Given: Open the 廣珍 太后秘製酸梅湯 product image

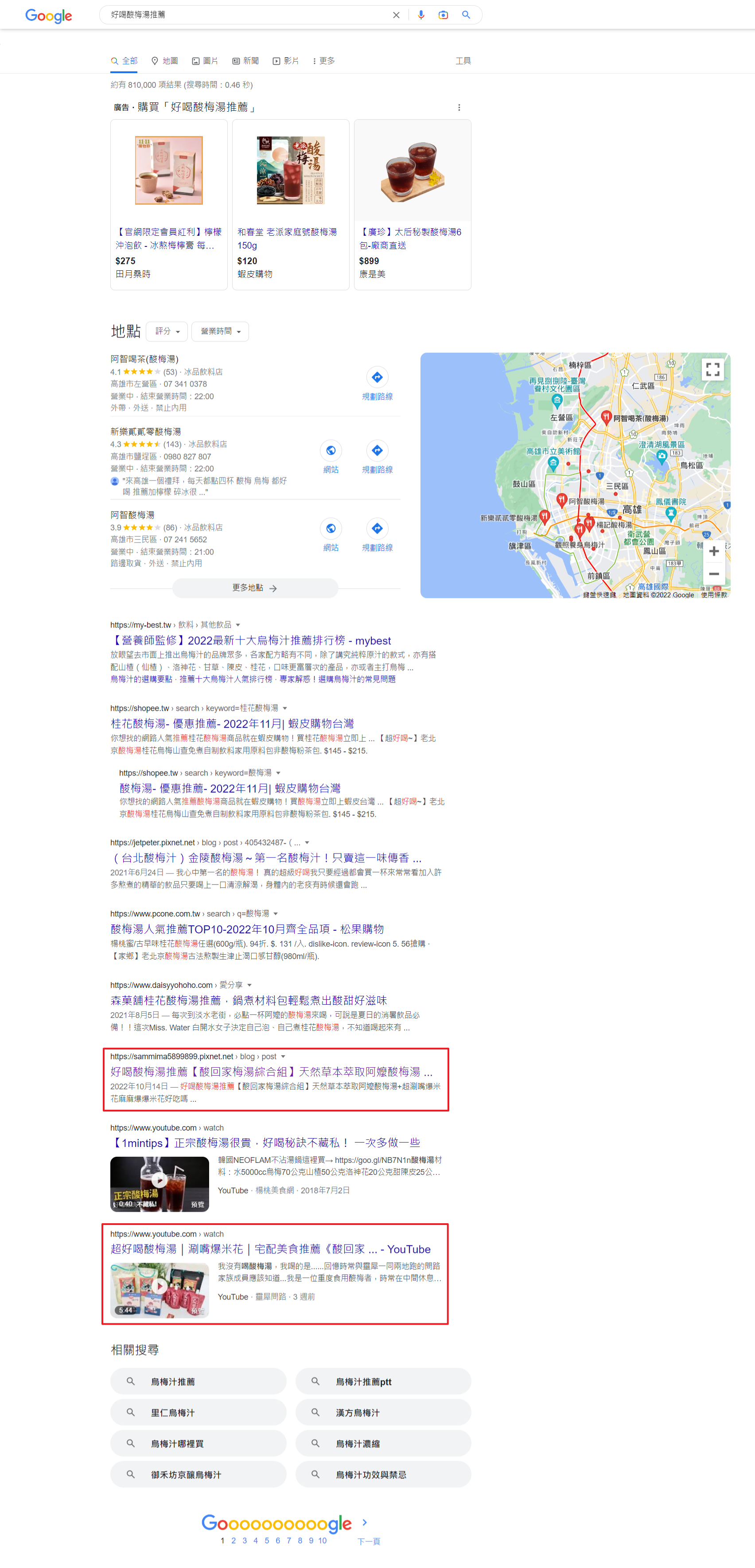Looking at the screenshot, I should click(413, 171).
